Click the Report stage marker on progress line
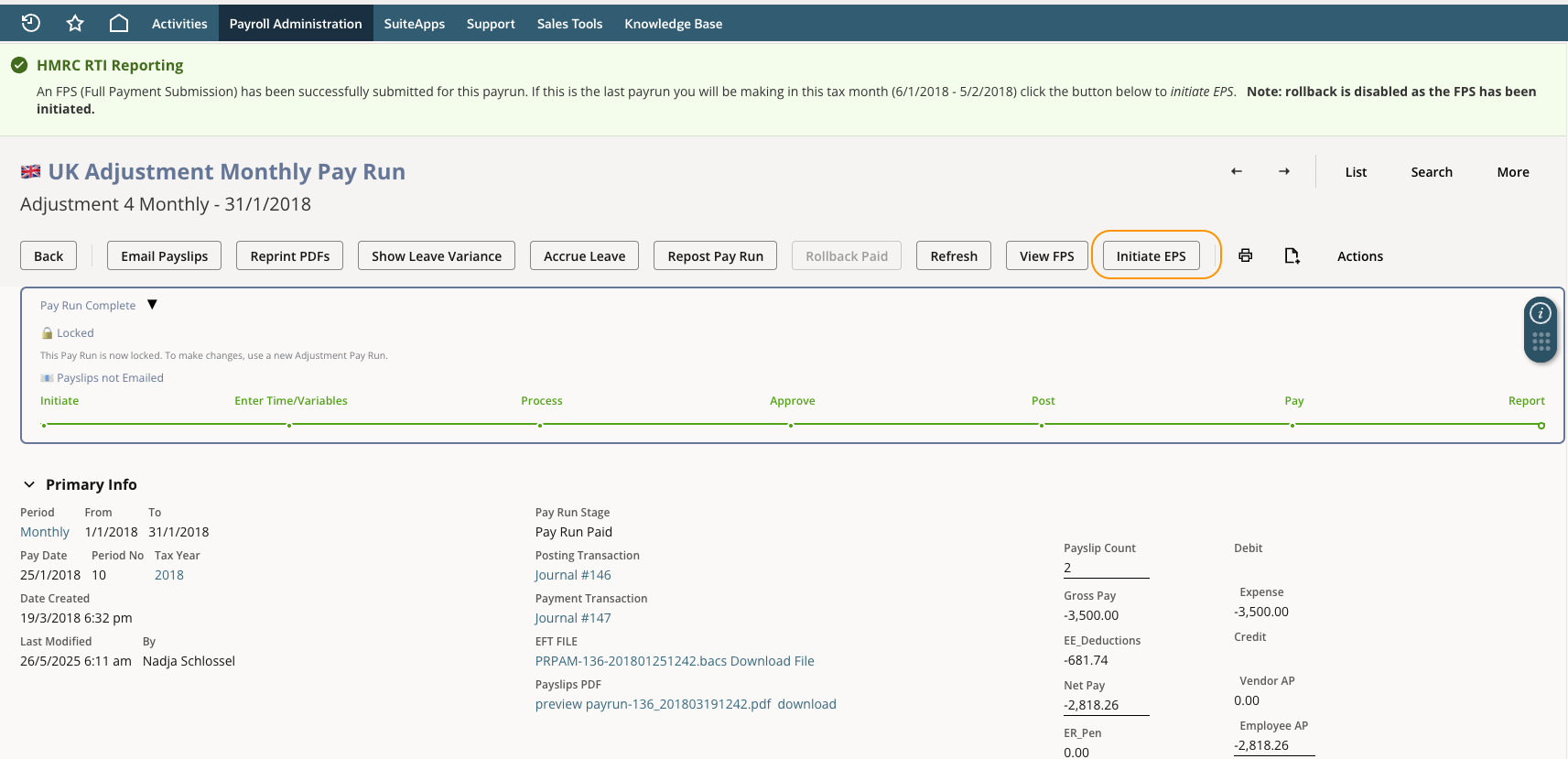 tap(1541, 426)
